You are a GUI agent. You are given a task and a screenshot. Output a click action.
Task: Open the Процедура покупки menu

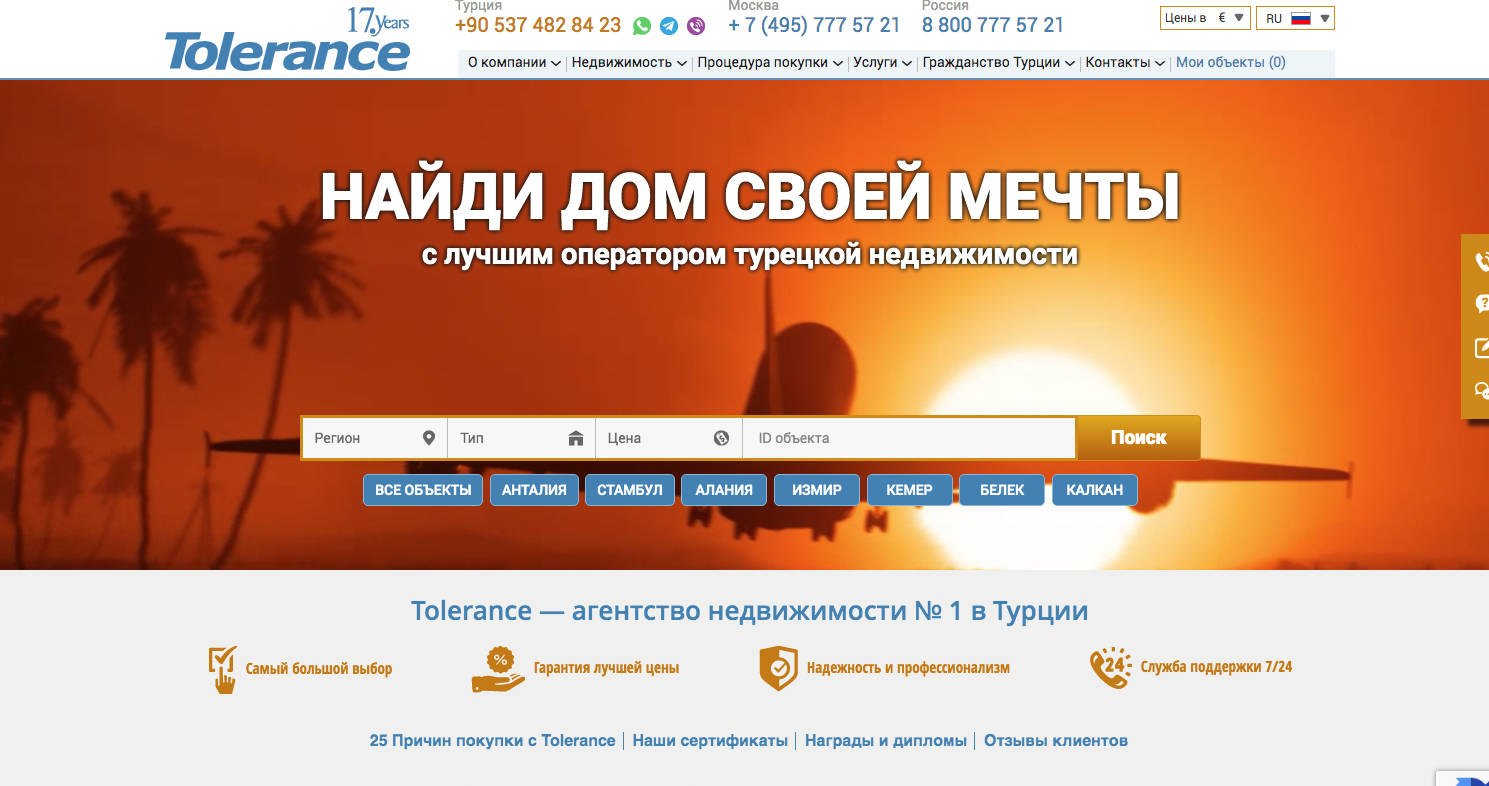(x=770, y=62)
